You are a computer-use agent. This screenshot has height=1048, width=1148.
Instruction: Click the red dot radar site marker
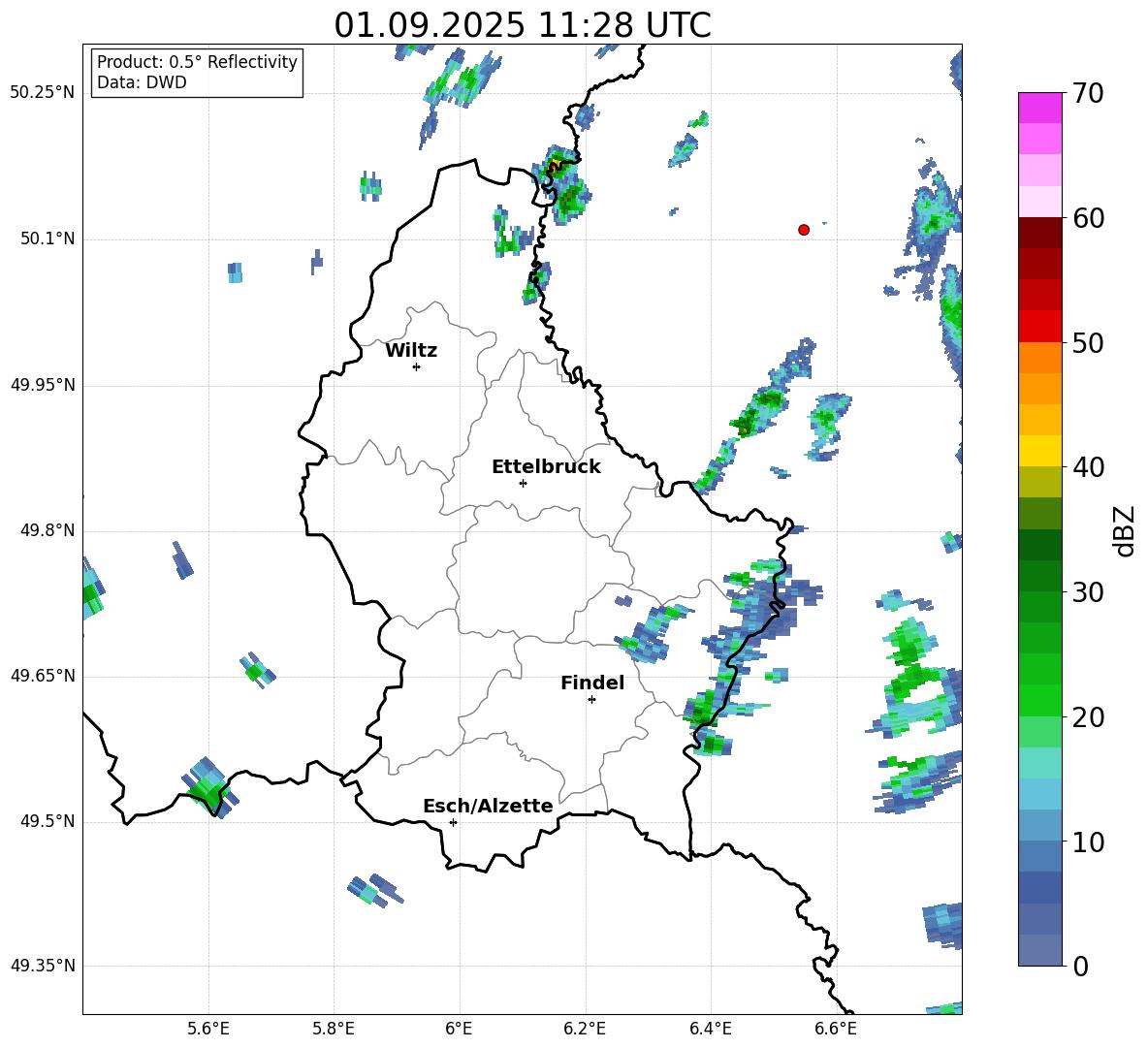pos(804,230)
